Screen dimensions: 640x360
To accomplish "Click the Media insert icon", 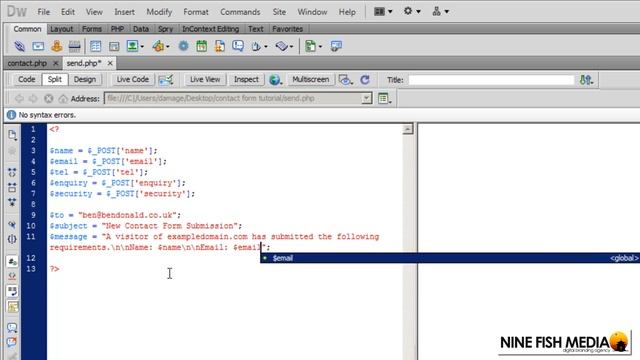I will [158, 46].
